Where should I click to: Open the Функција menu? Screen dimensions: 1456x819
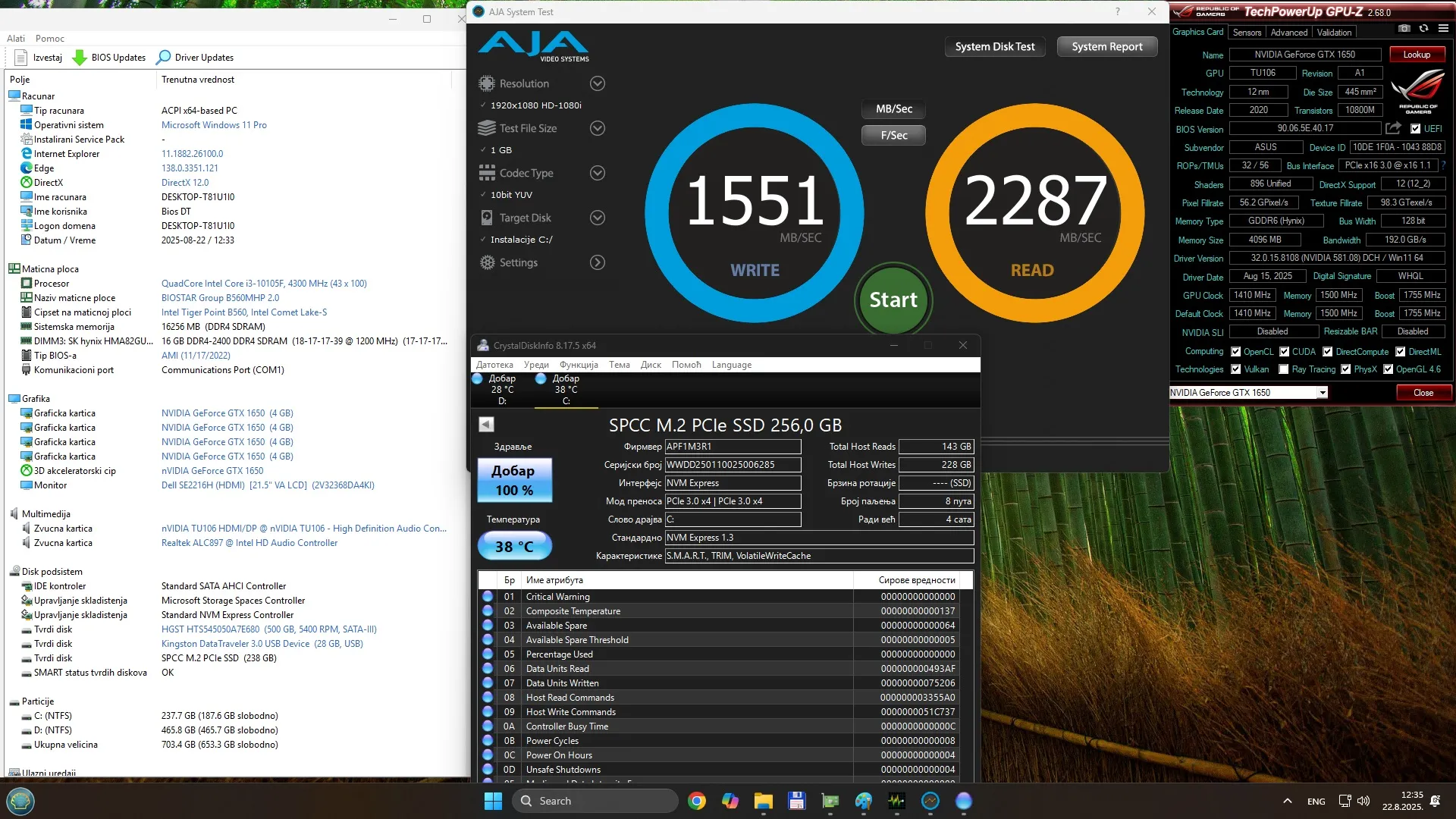click(579, 365)
